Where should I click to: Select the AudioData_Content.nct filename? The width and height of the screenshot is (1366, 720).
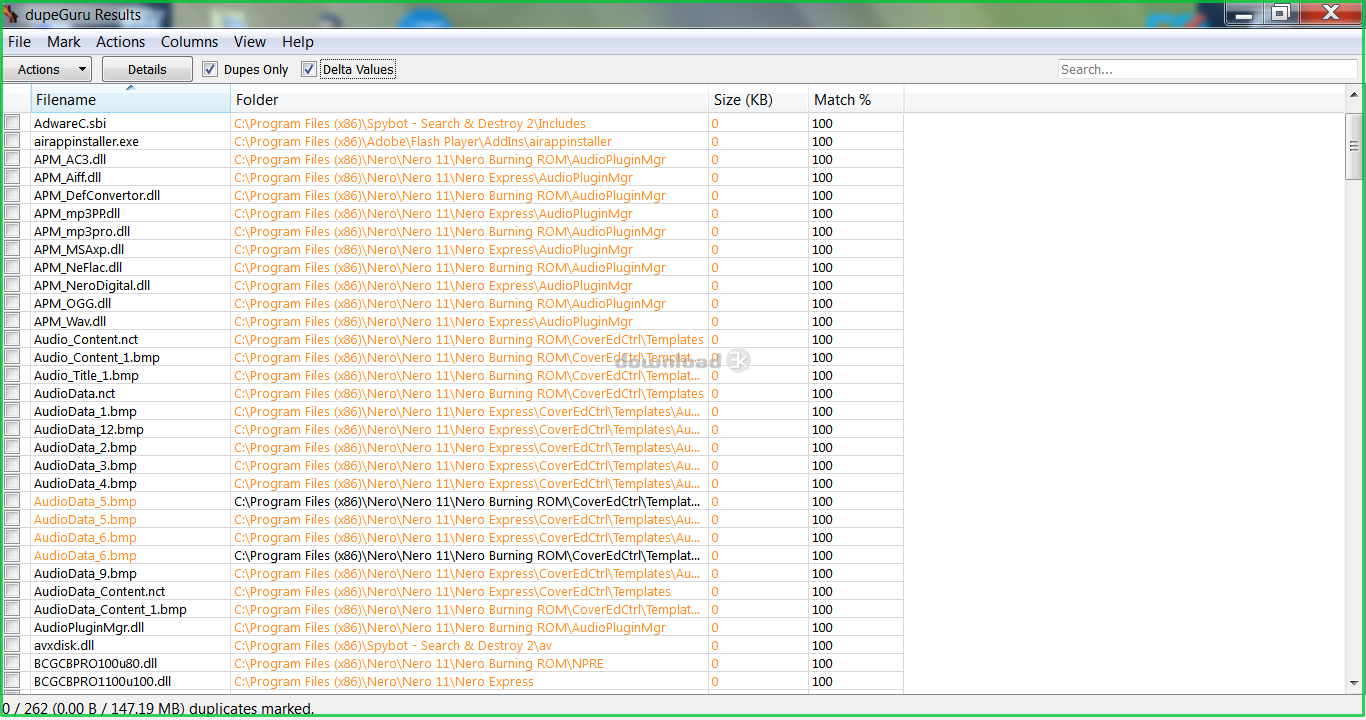click(100, 591)
